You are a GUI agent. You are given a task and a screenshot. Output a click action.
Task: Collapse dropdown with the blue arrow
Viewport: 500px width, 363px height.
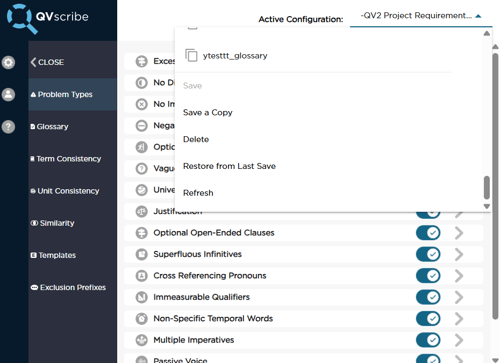[x=478, y=16]
